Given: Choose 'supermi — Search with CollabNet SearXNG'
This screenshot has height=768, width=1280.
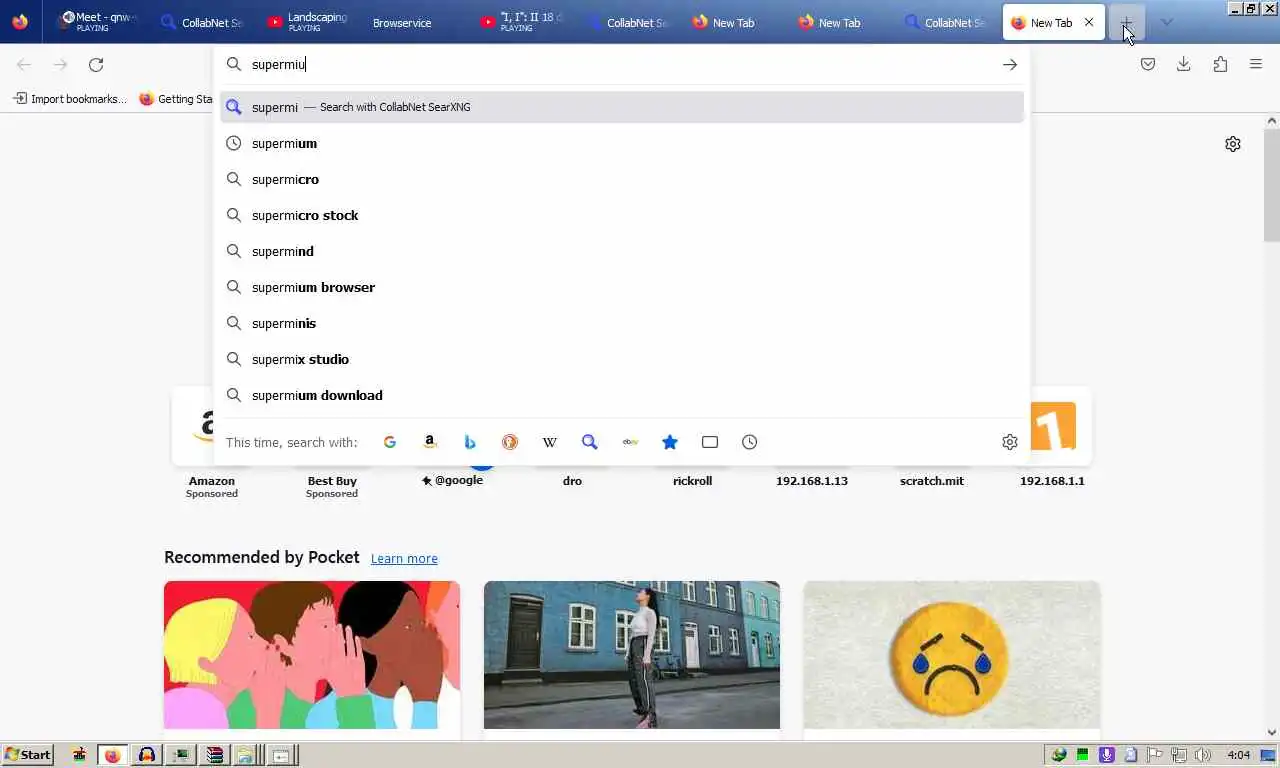Looking at the screenshot, I should click(622, 107).
